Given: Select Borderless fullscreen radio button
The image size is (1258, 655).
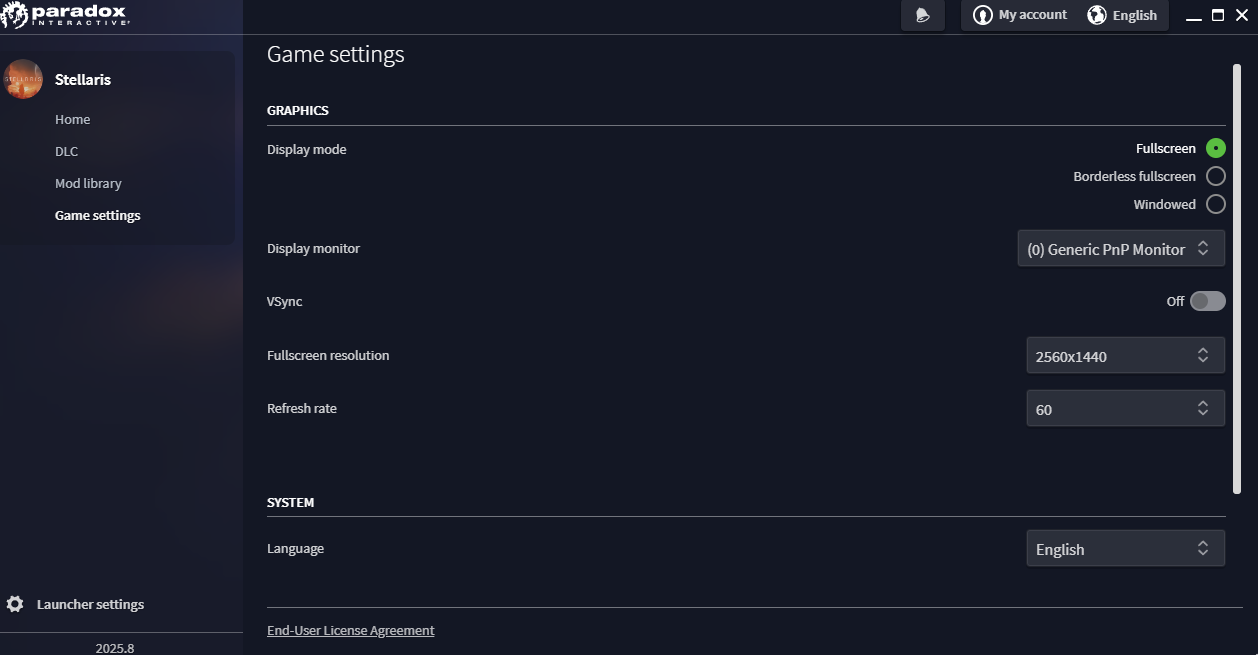Looking at the screenshot, I should (x=1215, y=176).
